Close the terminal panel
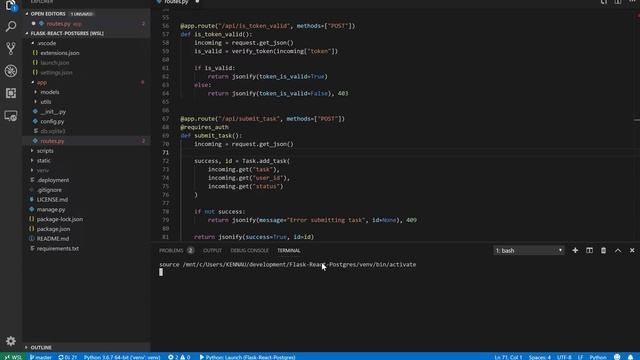640x360 pixels. [632, 250]
